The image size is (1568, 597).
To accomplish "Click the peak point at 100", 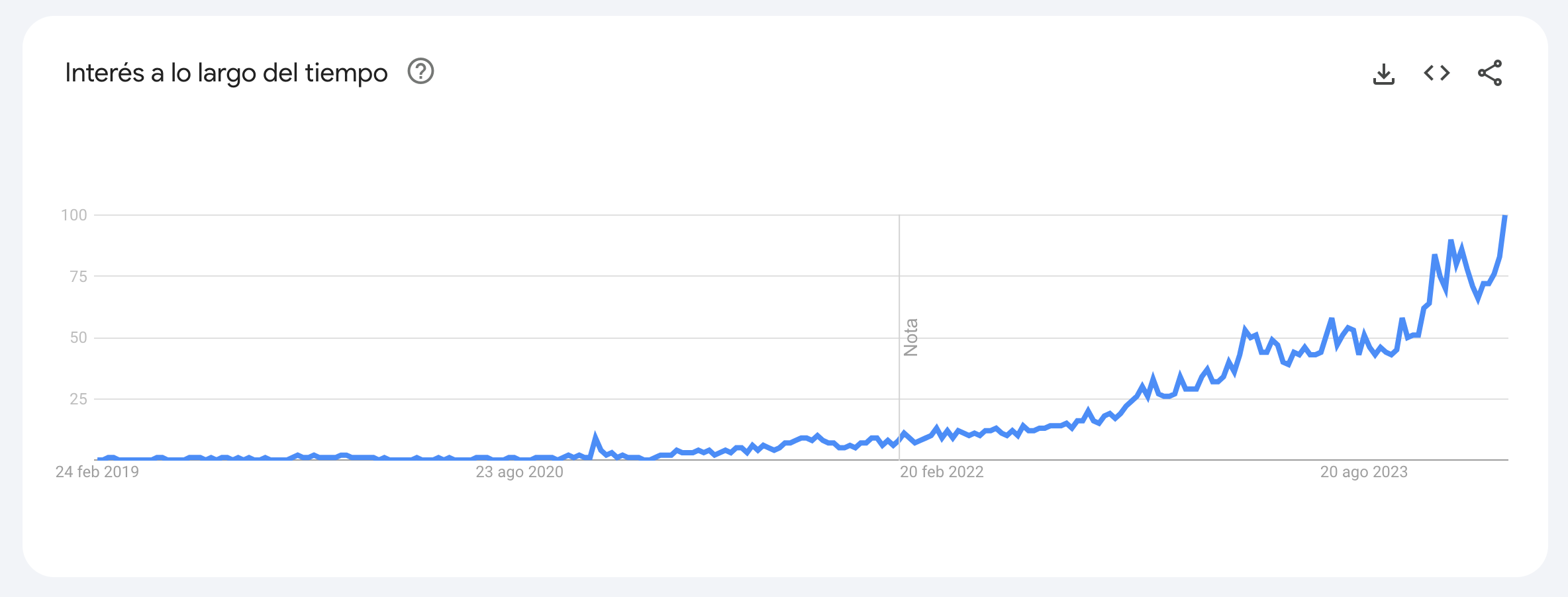I will (x=1505, y=216).
